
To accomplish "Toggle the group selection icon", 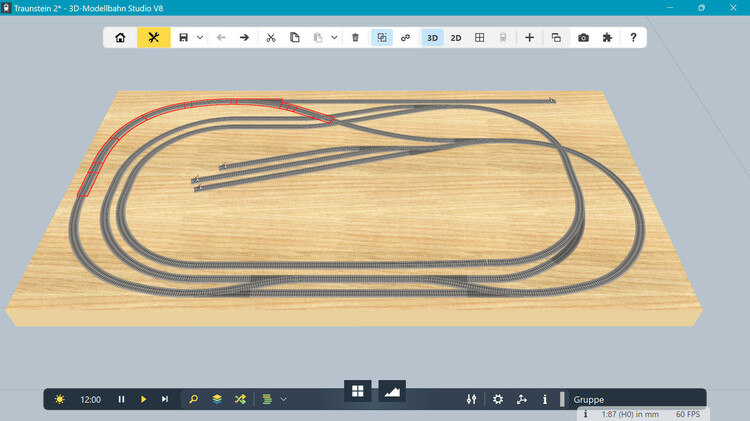I will pos(382,37).
